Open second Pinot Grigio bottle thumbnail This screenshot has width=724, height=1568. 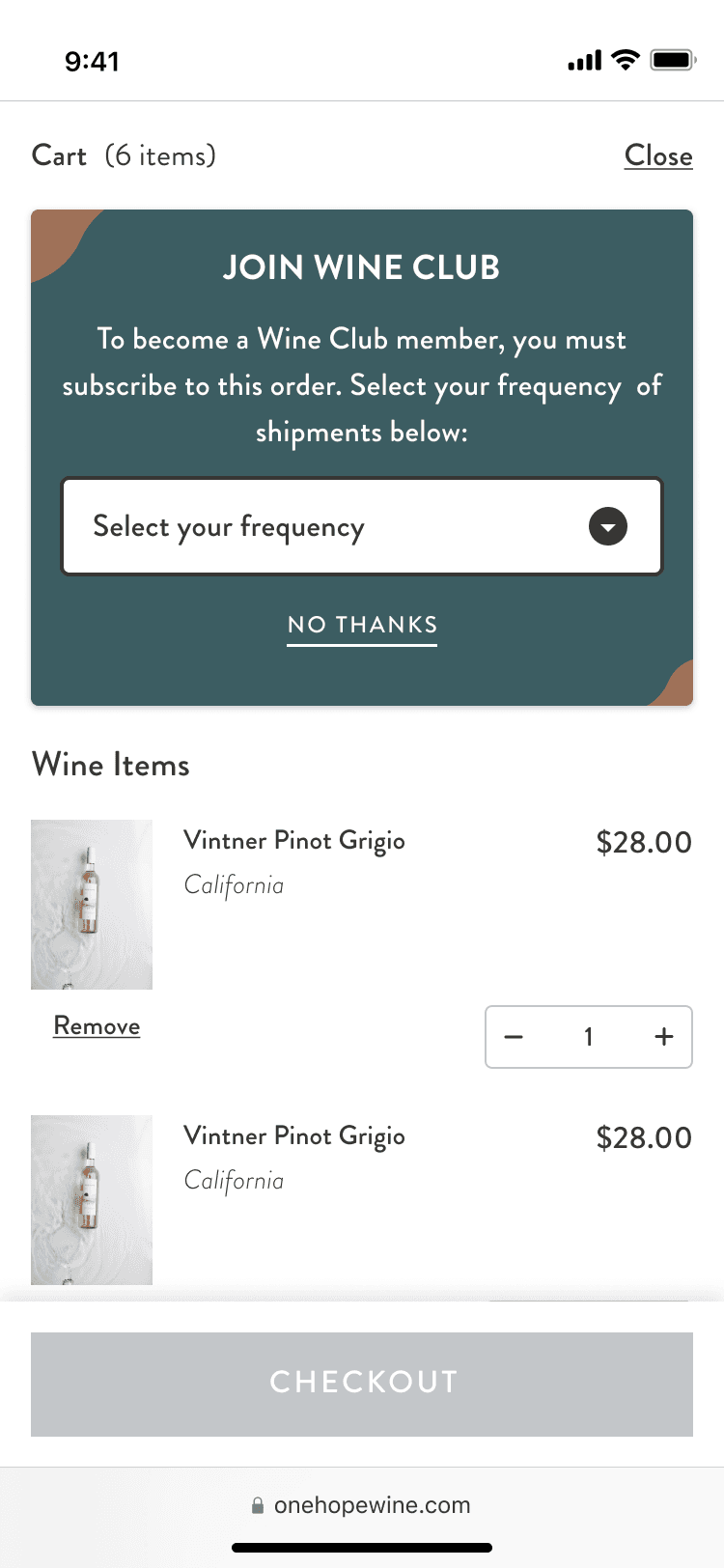click(92, 1199)
